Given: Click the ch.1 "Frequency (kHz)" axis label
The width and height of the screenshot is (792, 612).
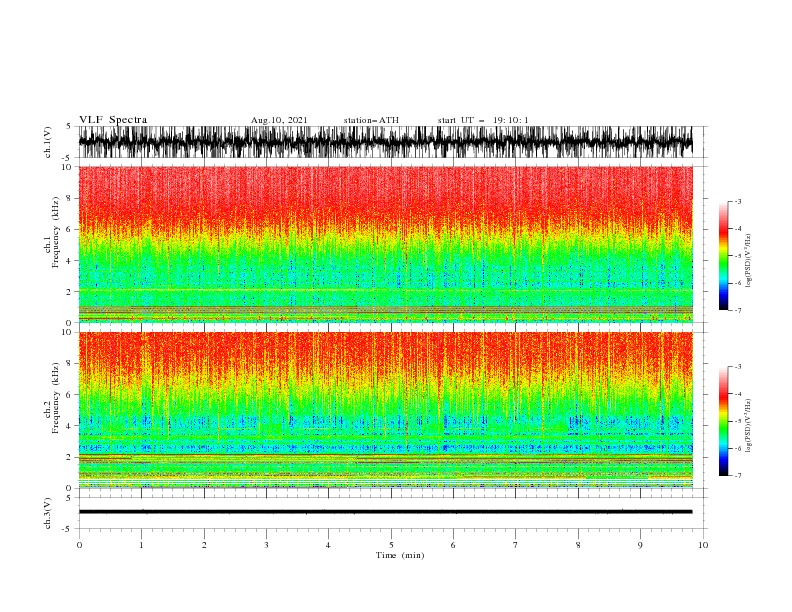Looking at the screenshot, I should click(x=55, y=232).
